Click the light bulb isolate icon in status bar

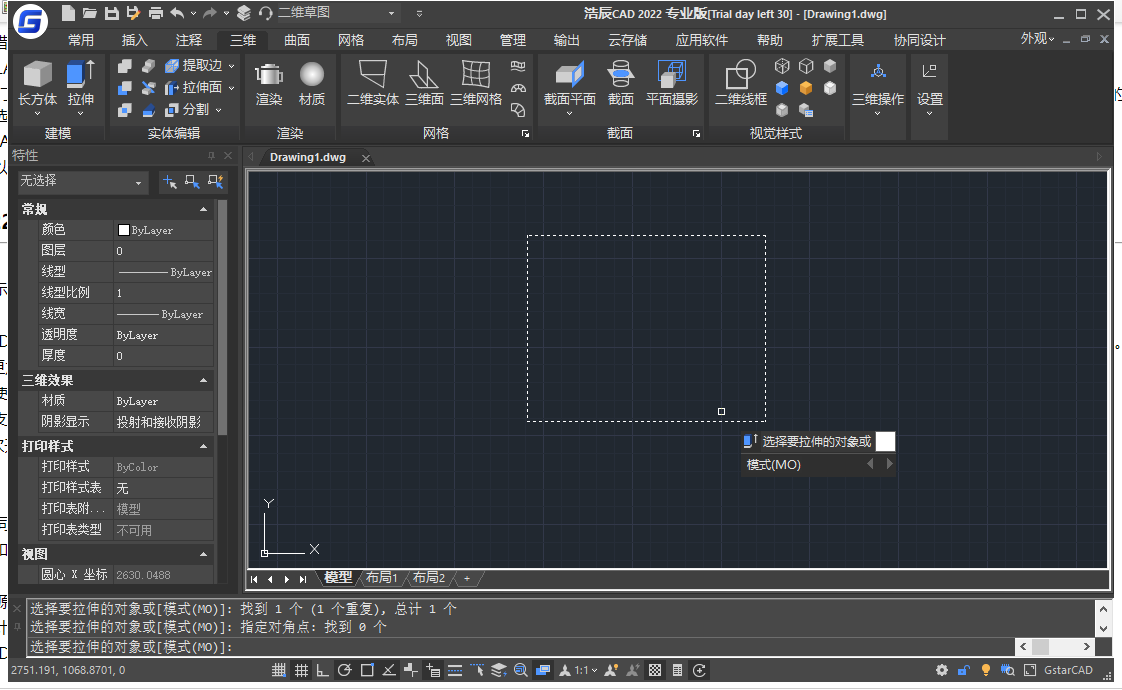tap(986, 670)
